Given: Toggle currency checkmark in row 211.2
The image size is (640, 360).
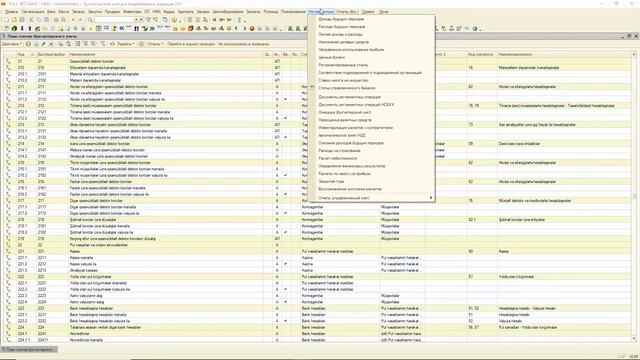Looking at the screenshot, I should point(285,99).
